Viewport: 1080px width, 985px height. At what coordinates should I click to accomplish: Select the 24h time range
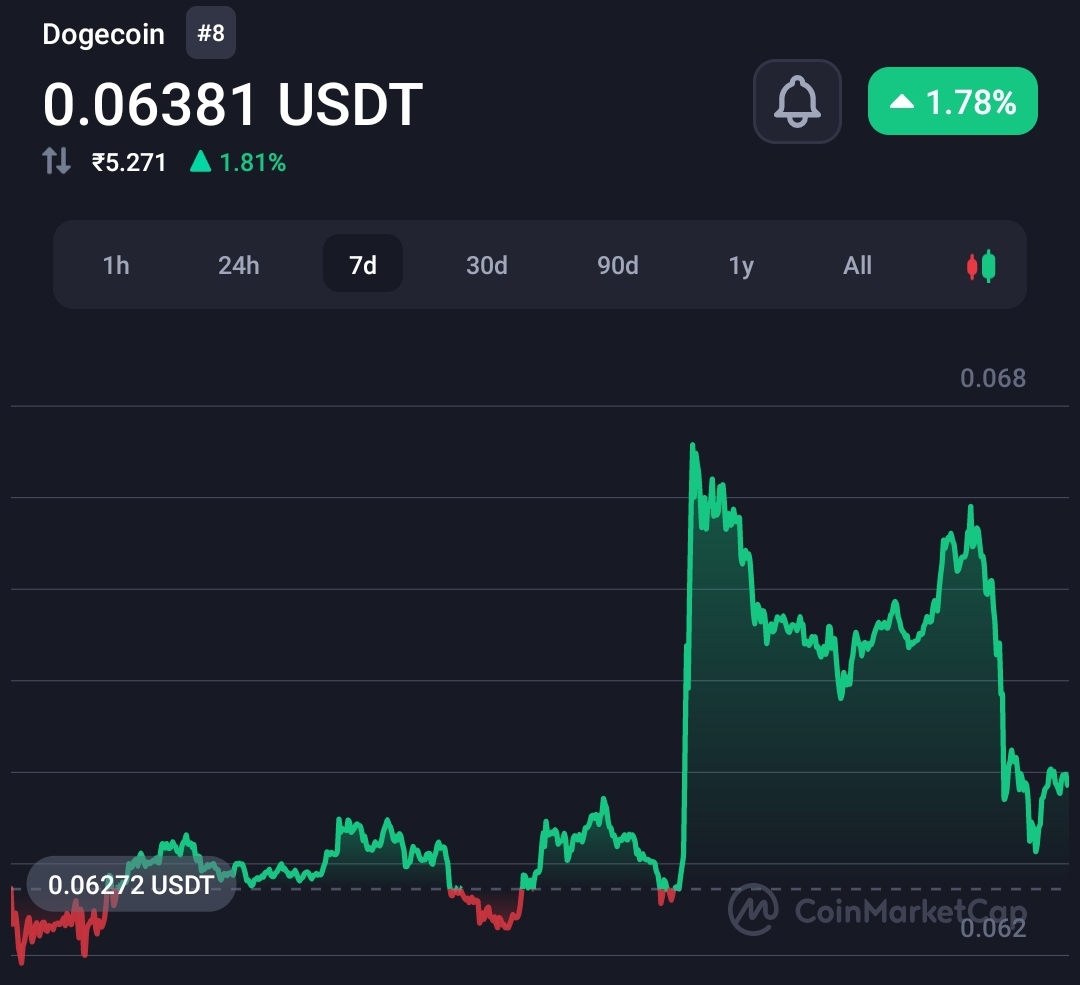pos(238,265)
